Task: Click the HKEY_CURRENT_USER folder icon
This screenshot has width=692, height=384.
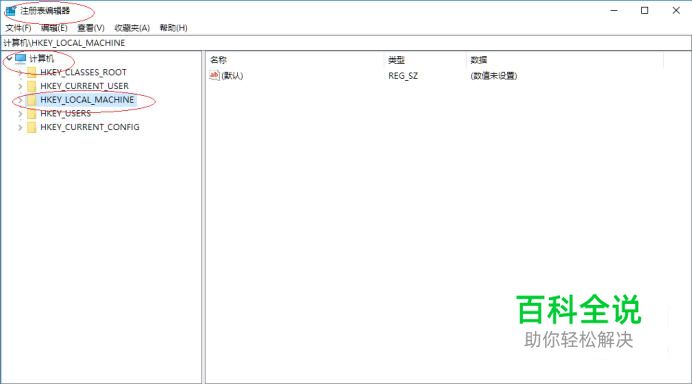Action: [32, 86]
